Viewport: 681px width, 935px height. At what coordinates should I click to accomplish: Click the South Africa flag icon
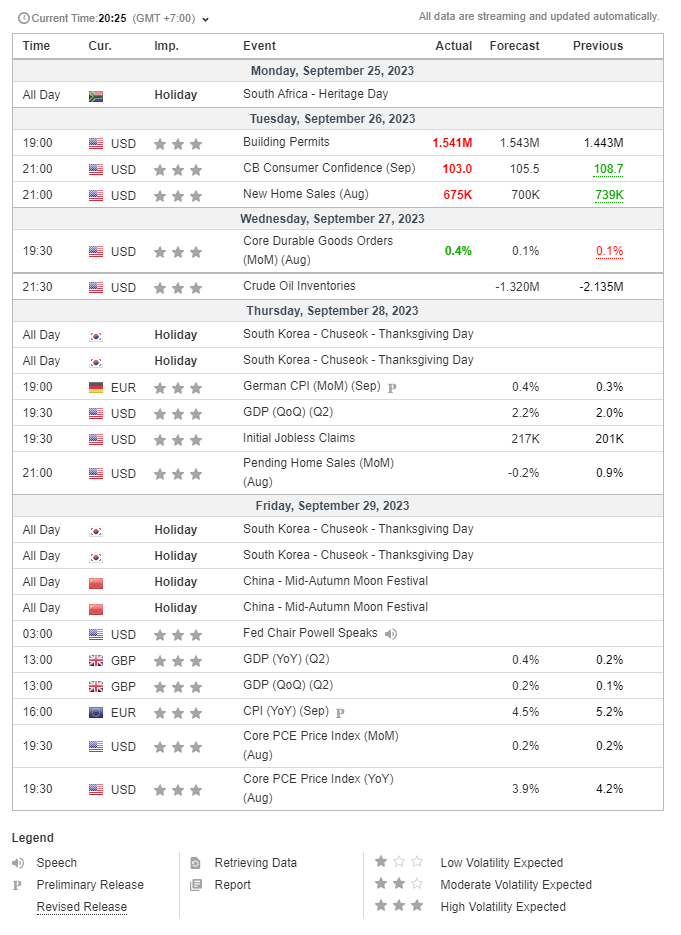95,96
